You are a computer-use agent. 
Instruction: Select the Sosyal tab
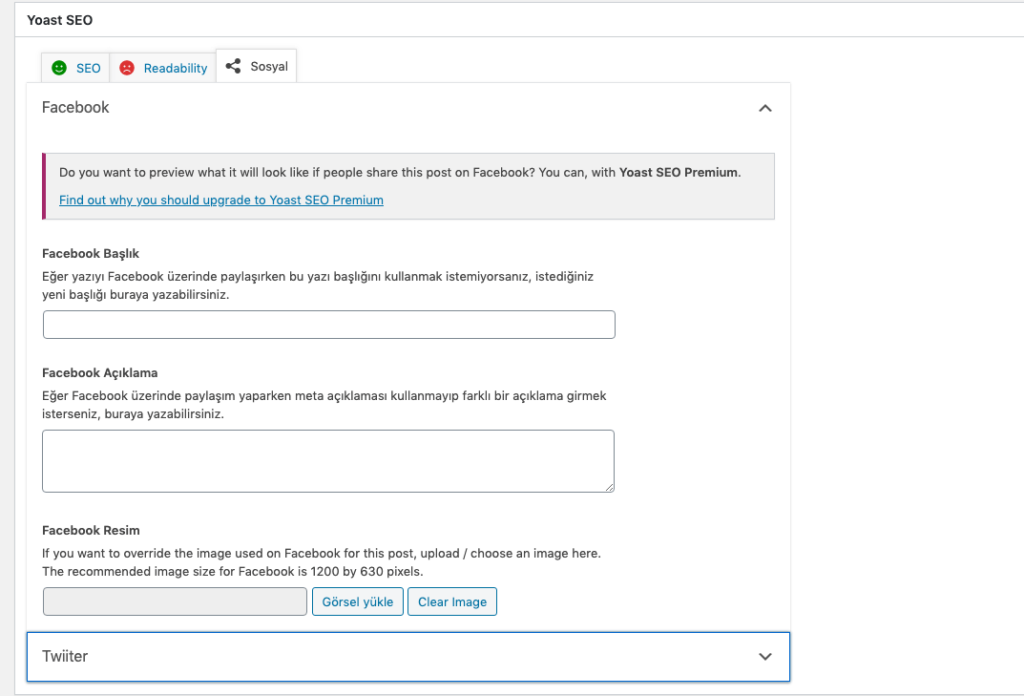click(x=256, y=66)
